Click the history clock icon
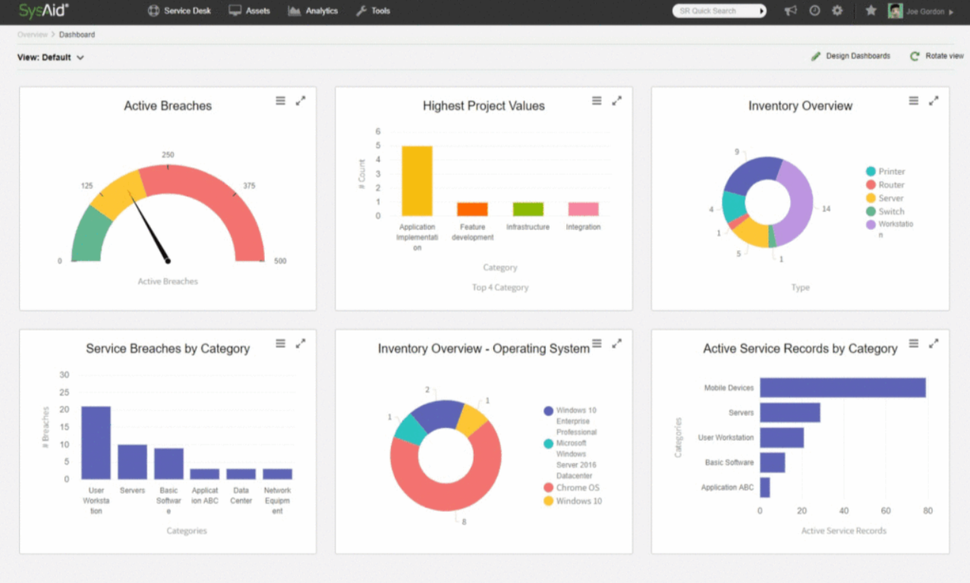This screenshot has width=970, height=583. (x=813, y=11)
